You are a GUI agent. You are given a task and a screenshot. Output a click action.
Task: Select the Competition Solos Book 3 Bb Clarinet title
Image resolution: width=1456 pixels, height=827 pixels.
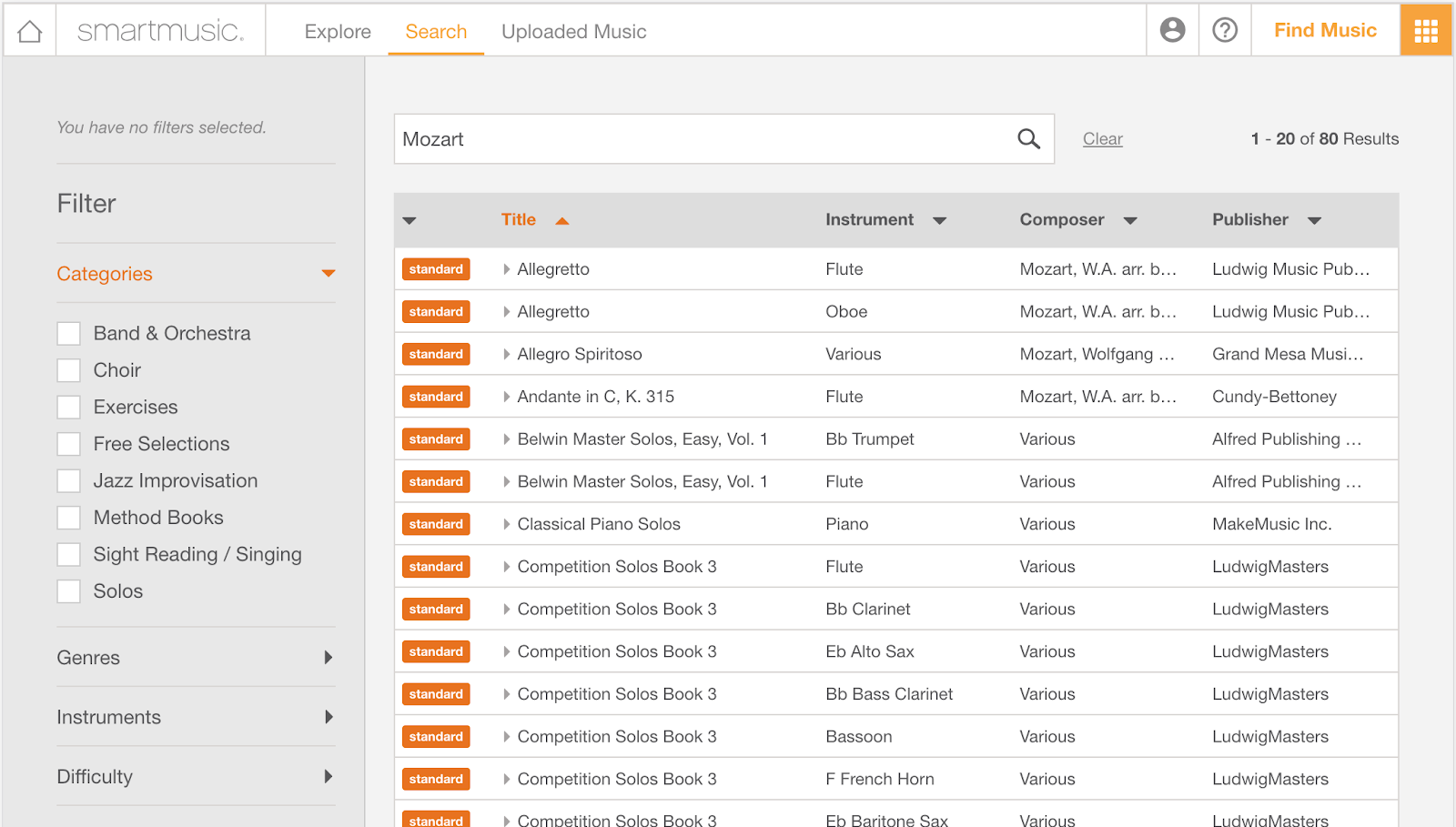tap(617, 609)
